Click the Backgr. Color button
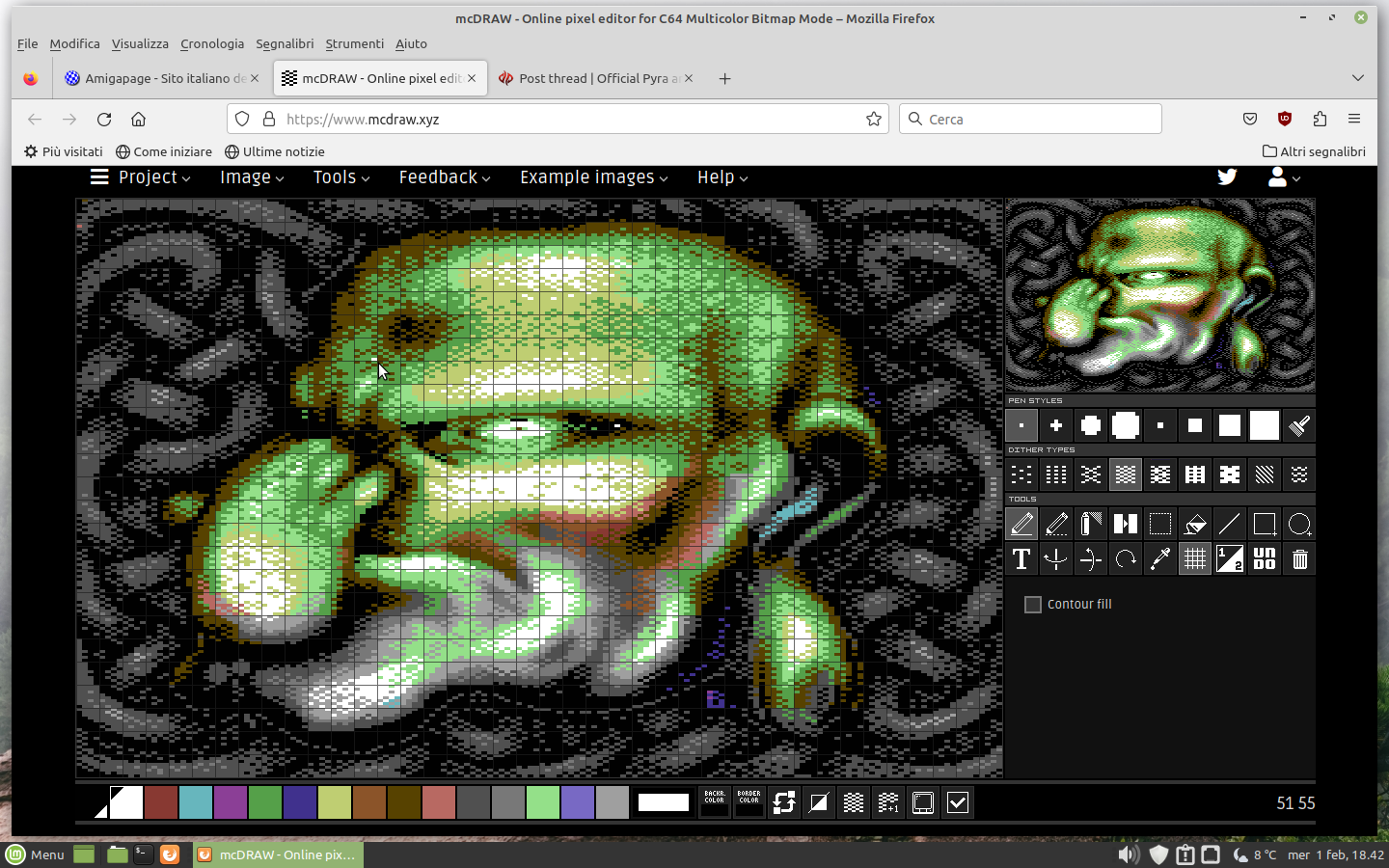 tap(715, 802)
